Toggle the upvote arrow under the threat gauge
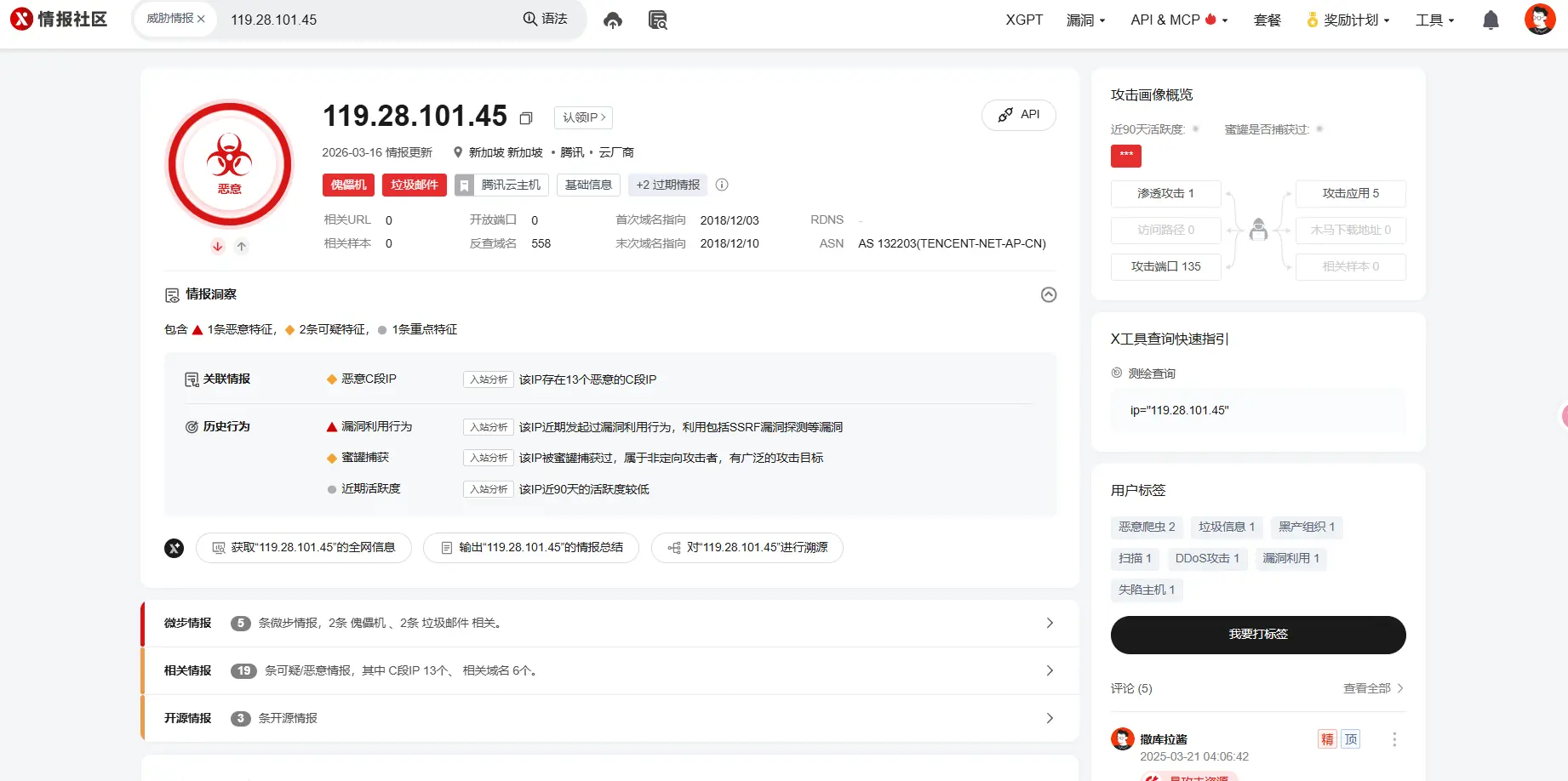1568x781 pixels. pyautogui.click(x=241, y=246)
